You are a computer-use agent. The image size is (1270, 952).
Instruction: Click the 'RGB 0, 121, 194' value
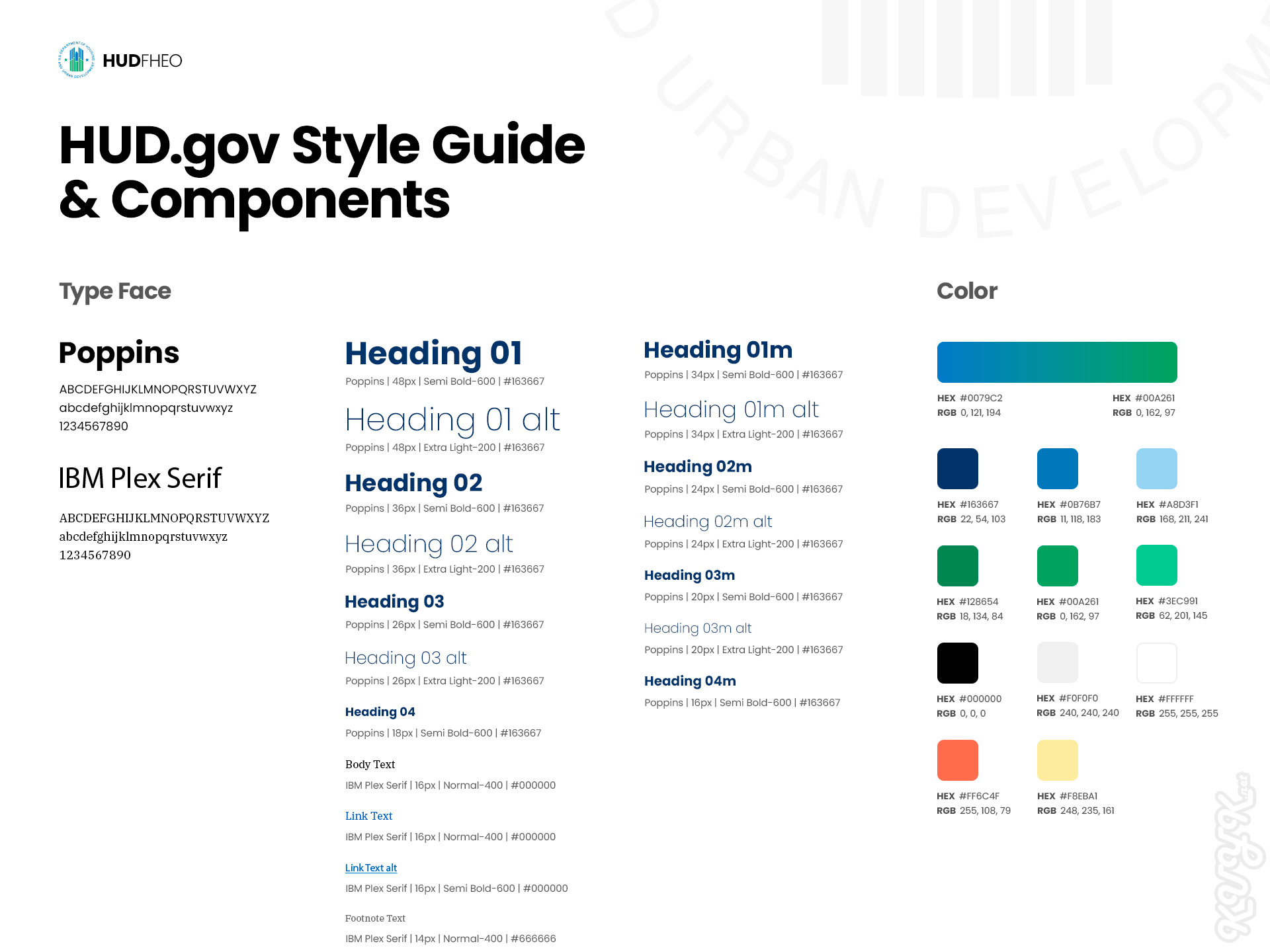point(969,413)
